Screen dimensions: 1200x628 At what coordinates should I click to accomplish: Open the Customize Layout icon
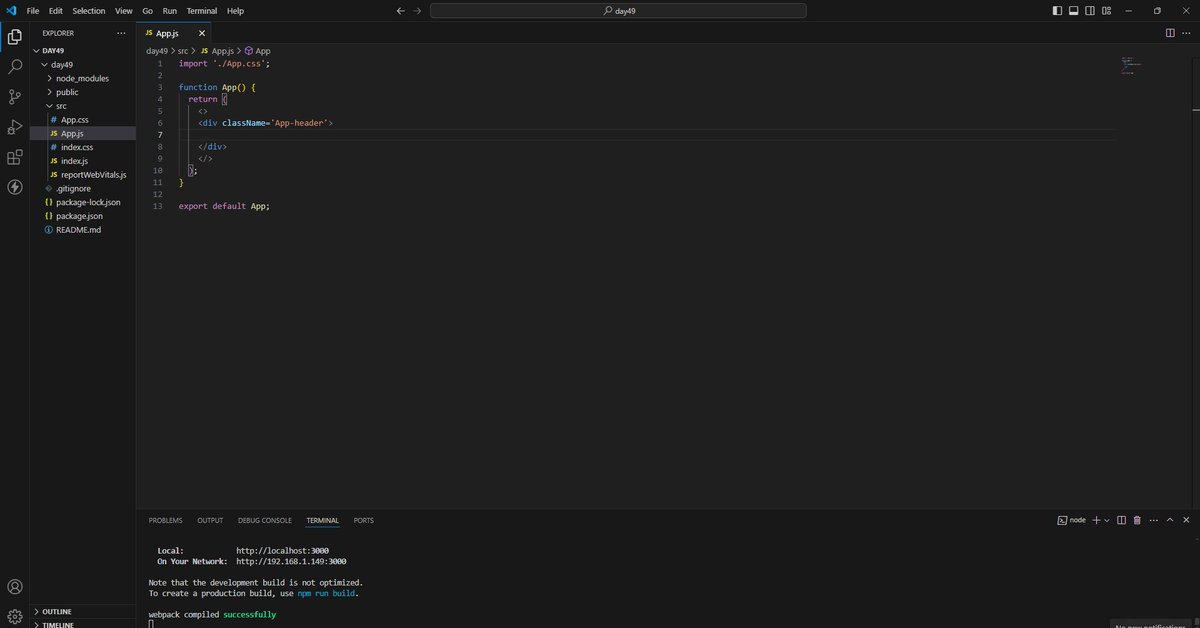pos(1106,11)
